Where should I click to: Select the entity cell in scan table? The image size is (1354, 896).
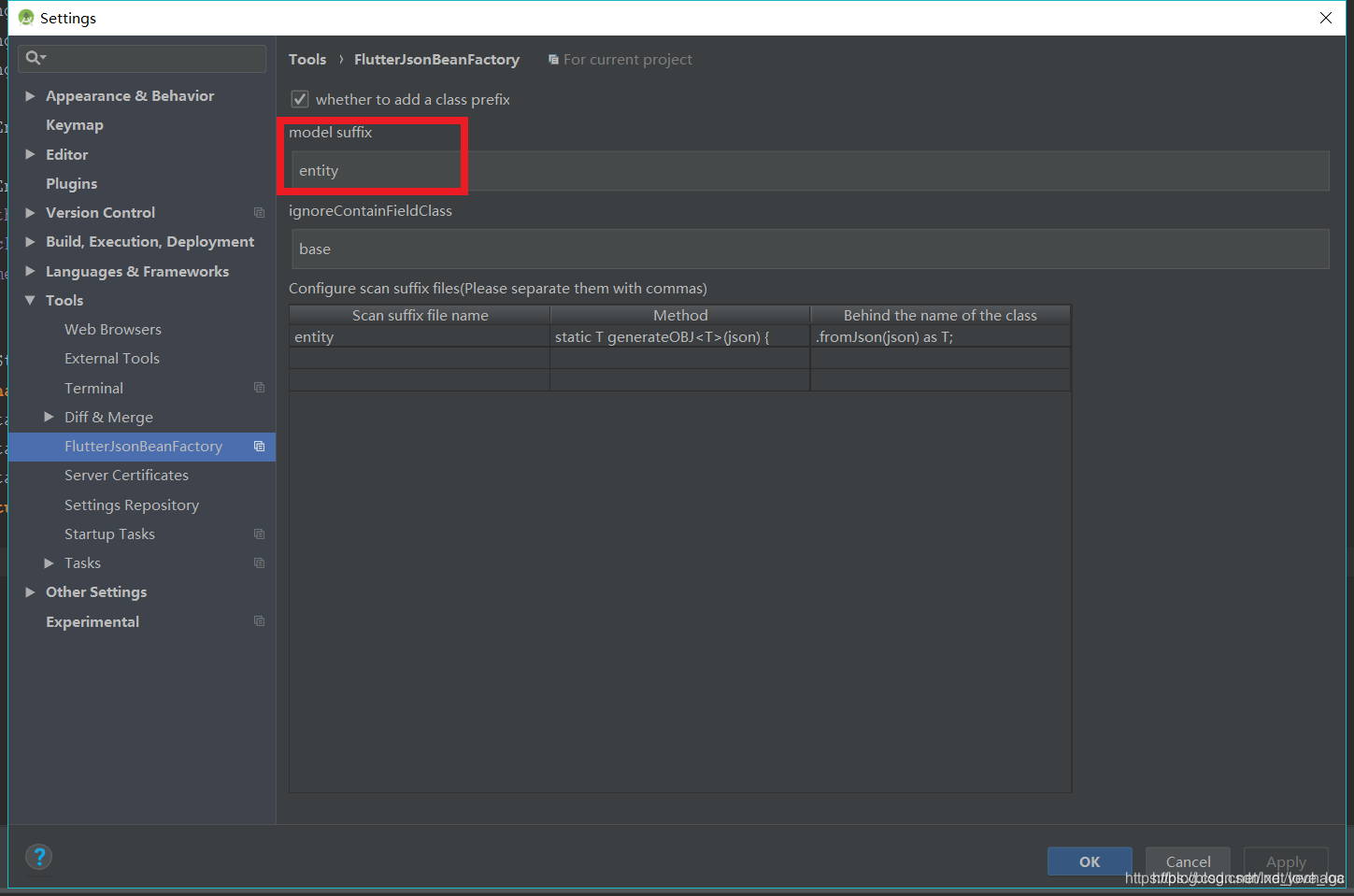tap(420, 336)
